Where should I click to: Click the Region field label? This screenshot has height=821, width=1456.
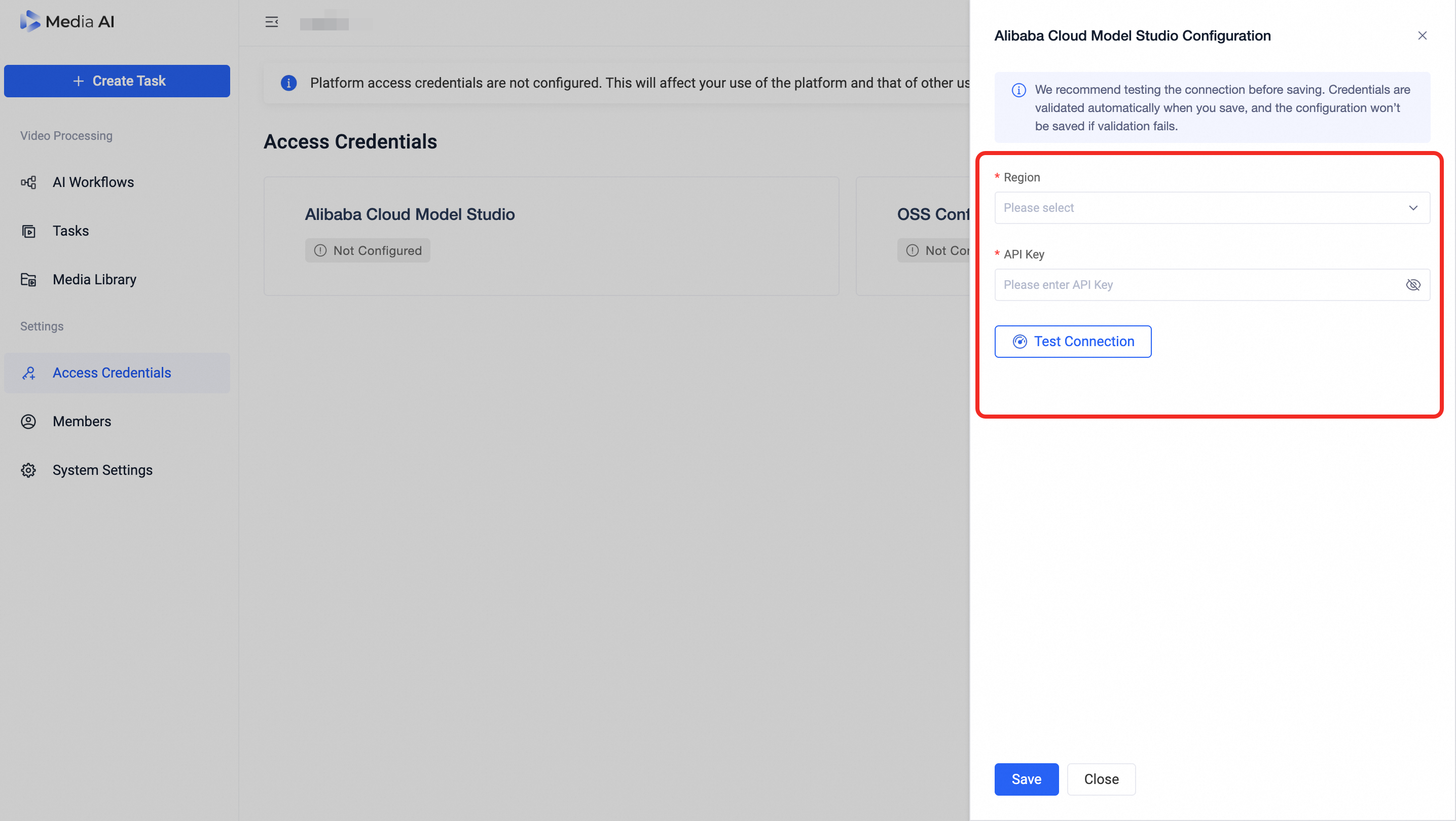tap(1022, 177)
